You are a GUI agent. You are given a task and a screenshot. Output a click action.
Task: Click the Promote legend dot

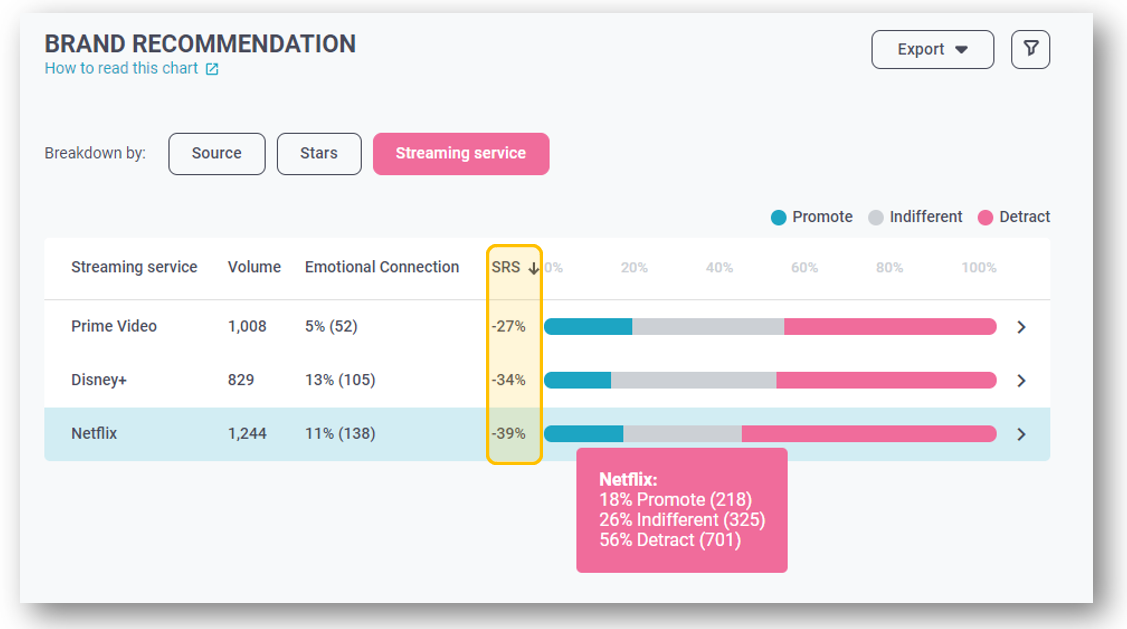778,218
